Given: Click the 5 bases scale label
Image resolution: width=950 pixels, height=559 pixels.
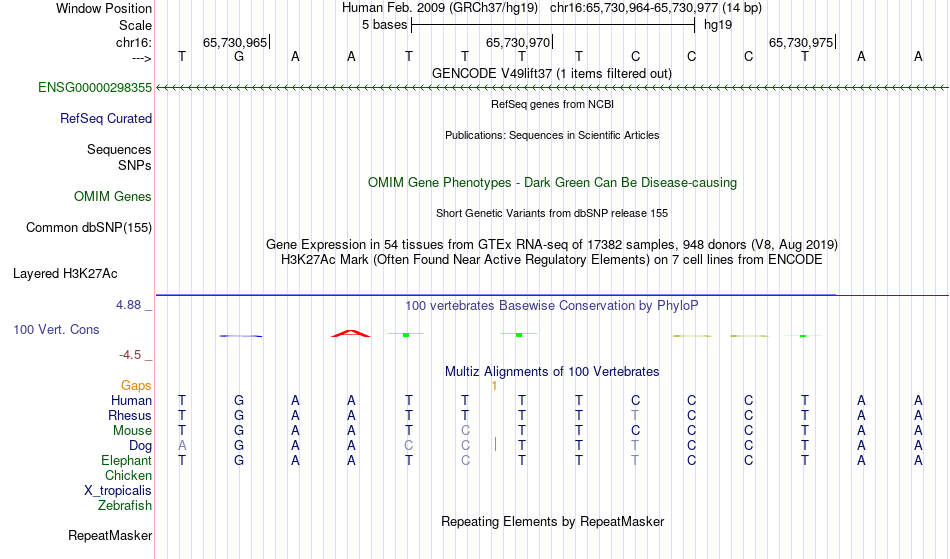Looking at the screenshot, I should pos(385,25).
